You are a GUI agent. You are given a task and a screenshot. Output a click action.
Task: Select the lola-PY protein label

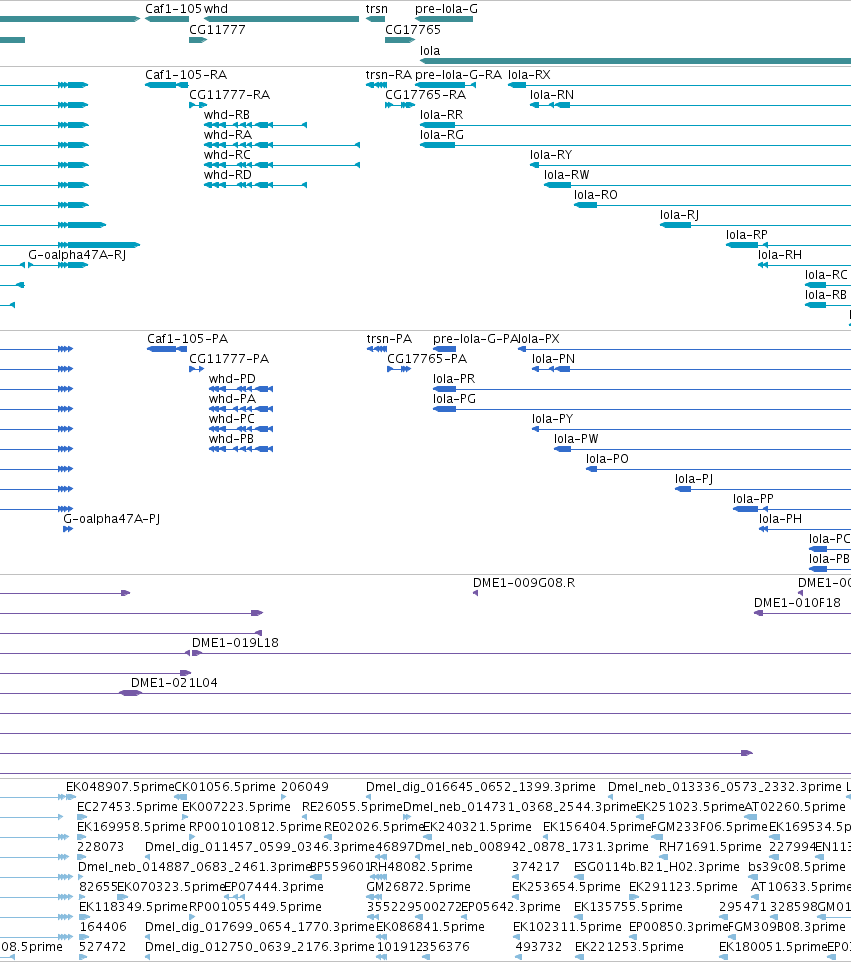[552, 418]
